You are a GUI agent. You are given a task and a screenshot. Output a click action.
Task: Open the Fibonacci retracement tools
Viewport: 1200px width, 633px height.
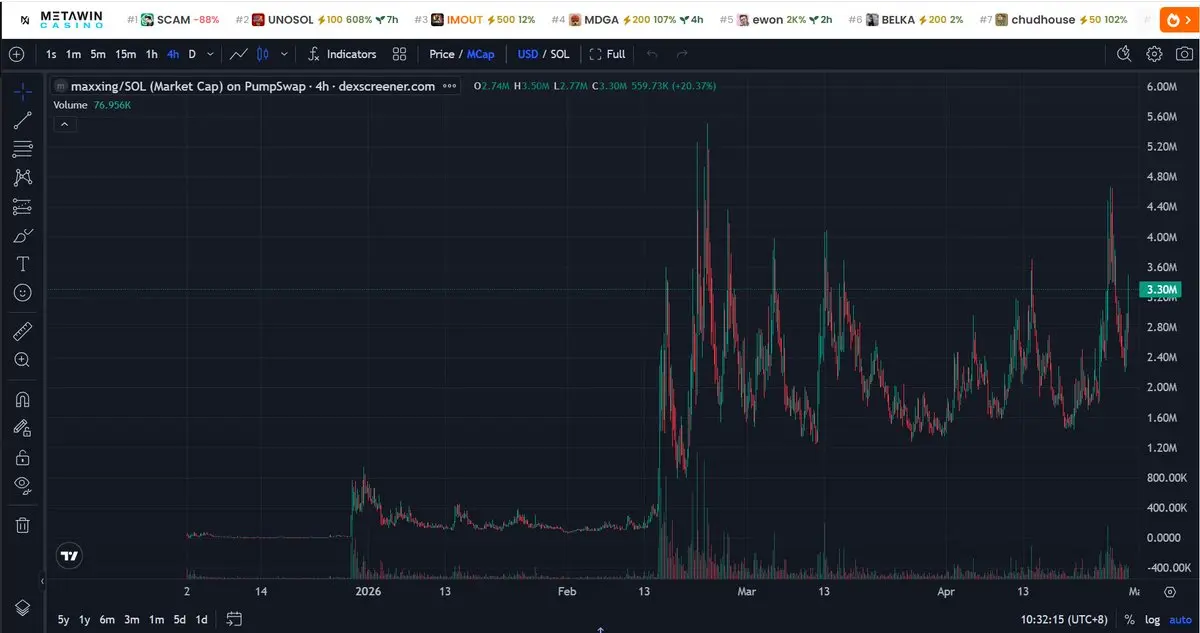click(23, 150)
